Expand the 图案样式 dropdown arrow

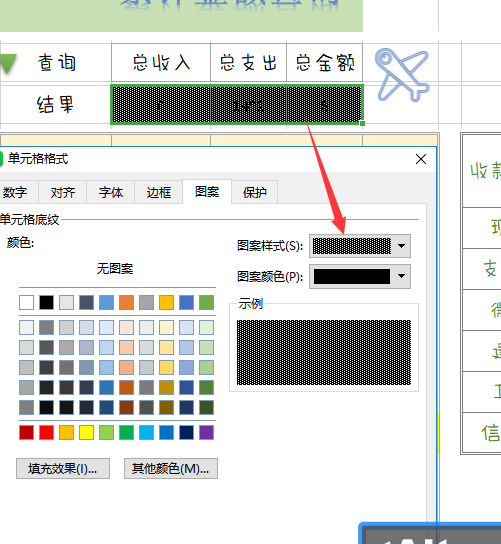coord(401,246)
